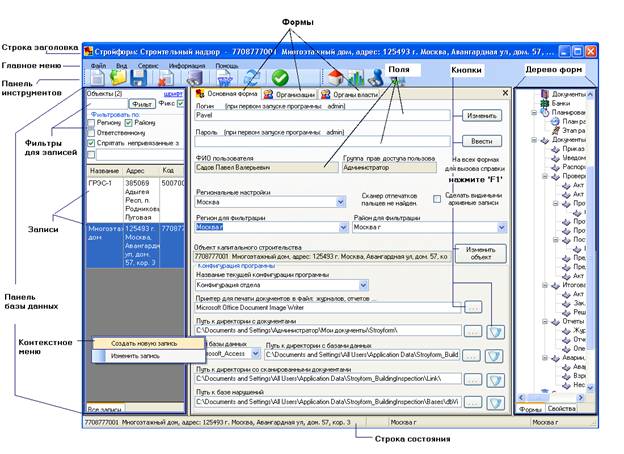The width and height of the screenshot is (624, 454).
Task: Click shield icon beside documents directory path
Action: pos(495,331)
